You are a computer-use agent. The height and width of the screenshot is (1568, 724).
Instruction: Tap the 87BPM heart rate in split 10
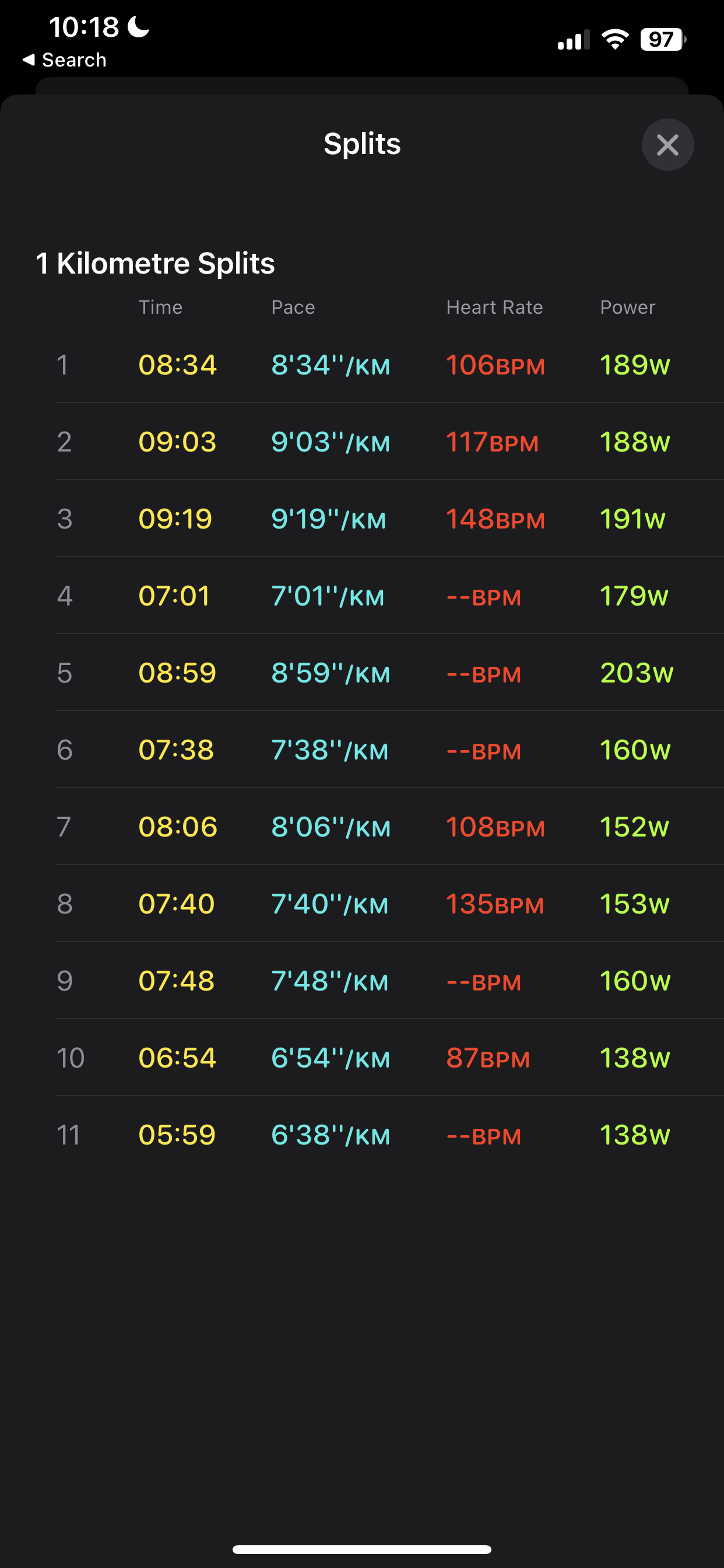487,1059
